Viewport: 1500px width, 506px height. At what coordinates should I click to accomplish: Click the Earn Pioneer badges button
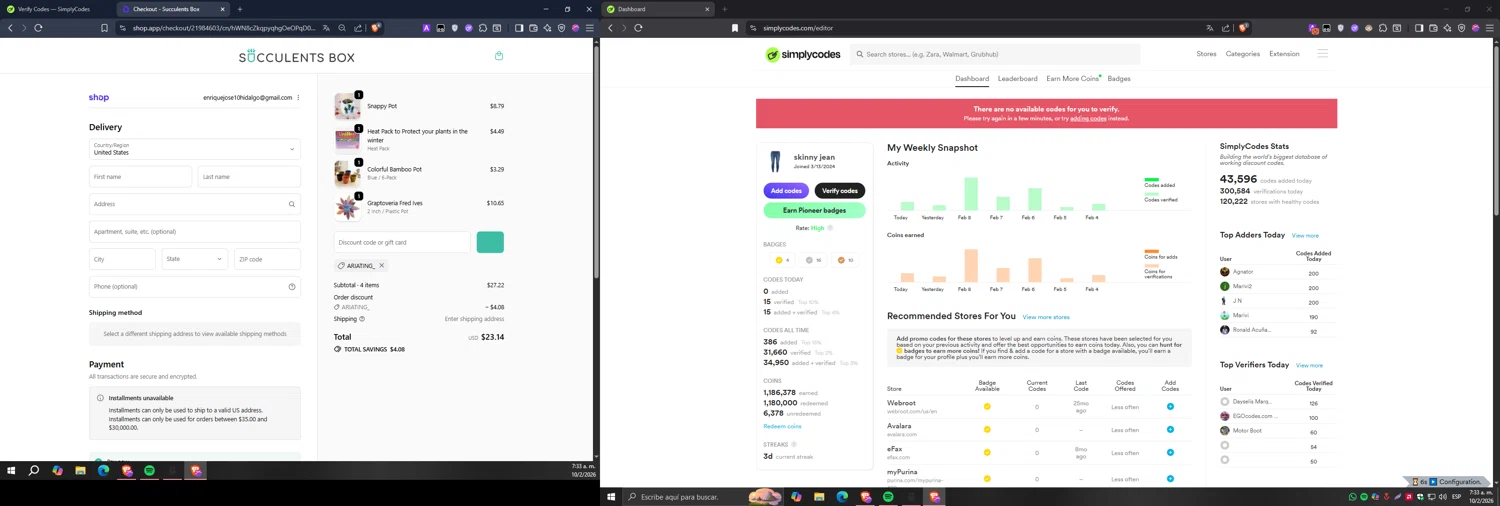click(x=814, y=210)
